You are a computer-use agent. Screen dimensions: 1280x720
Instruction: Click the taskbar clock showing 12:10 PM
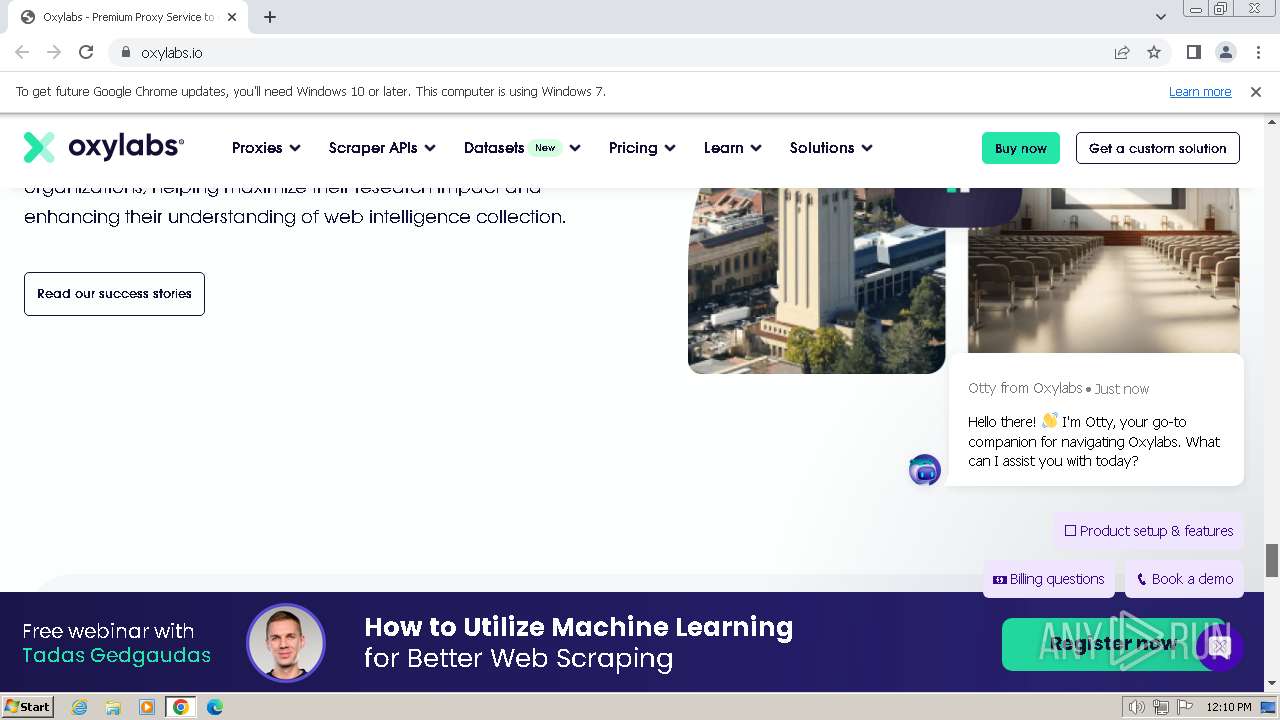[x=1228, y=707]
